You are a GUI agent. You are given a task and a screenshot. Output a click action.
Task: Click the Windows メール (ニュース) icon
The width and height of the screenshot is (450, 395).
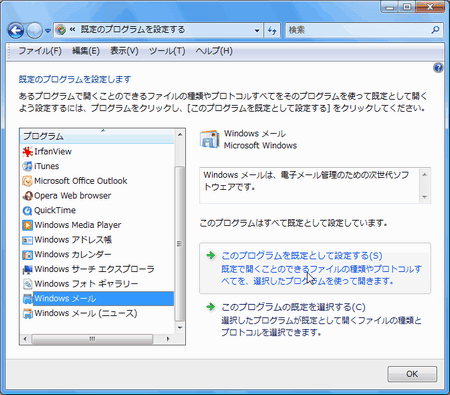click(x=27, y=313)
